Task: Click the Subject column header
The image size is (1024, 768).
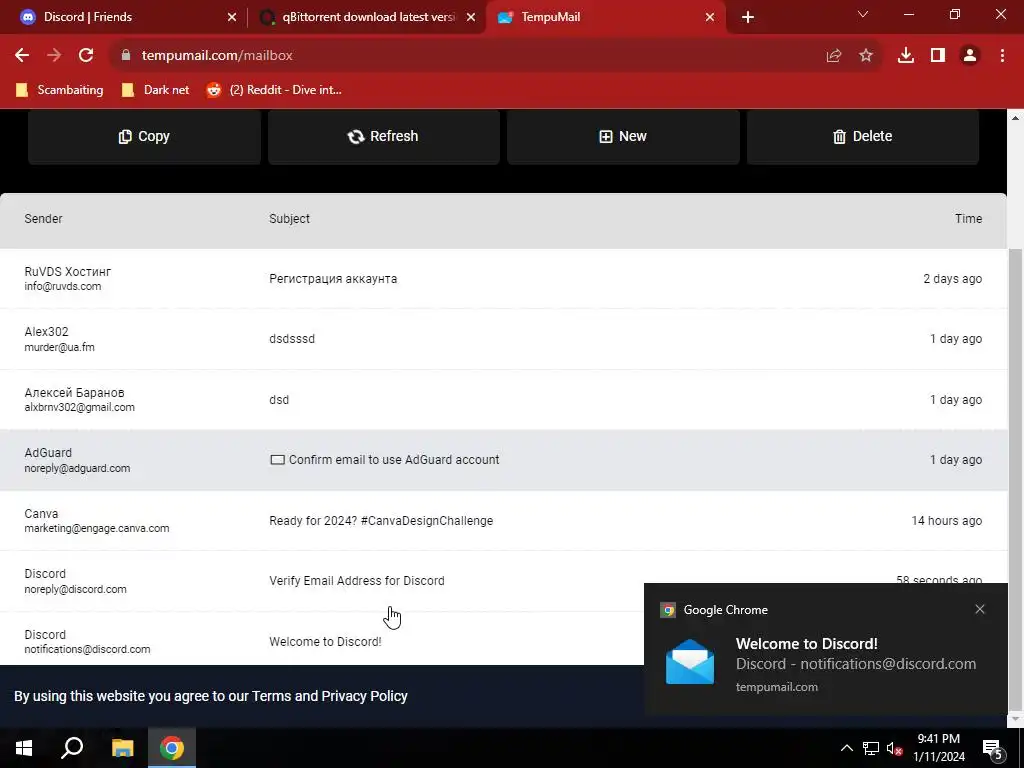Action: pyautogui.click(x=289, y=219)
